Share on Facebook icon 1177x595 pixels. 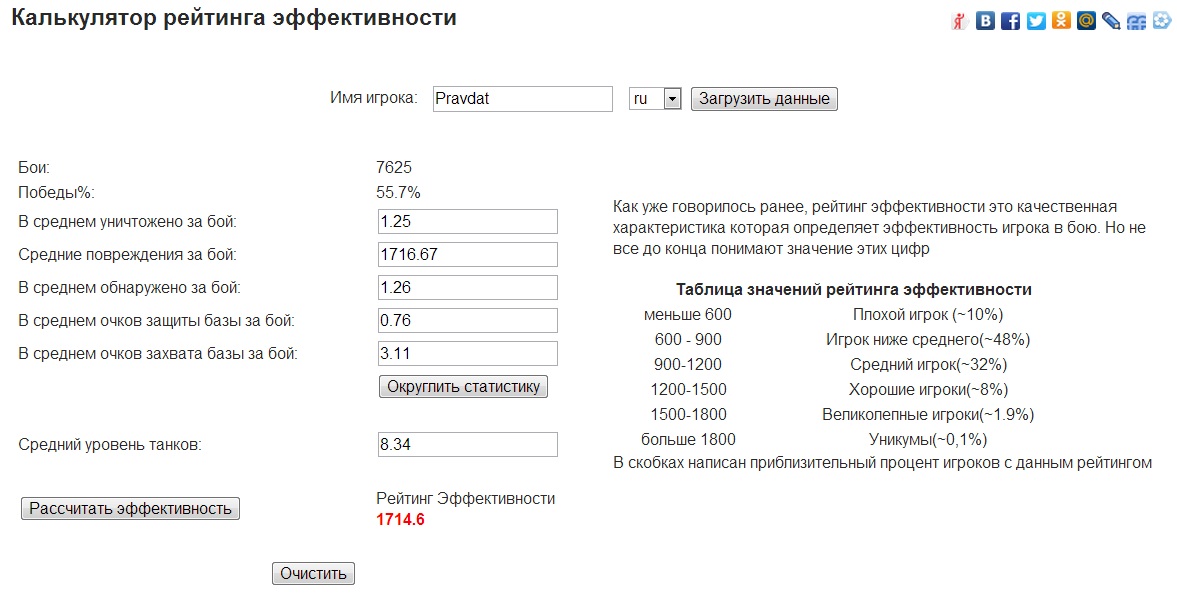1010,21
